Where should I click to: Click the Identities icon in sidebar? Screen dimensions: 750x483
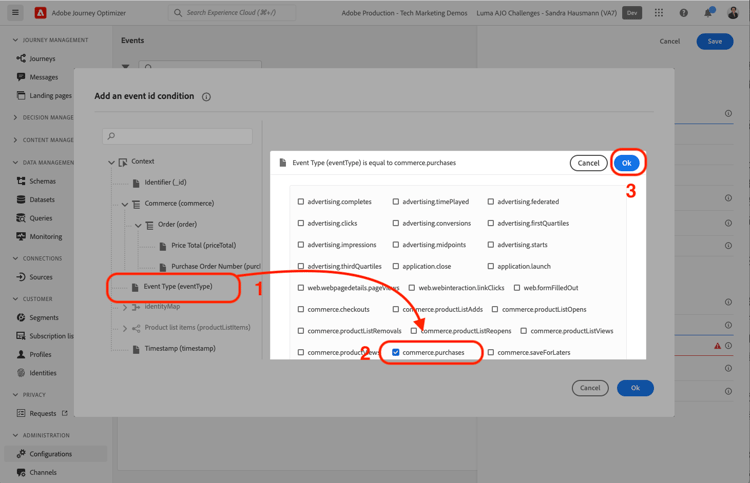click(21, 373)
